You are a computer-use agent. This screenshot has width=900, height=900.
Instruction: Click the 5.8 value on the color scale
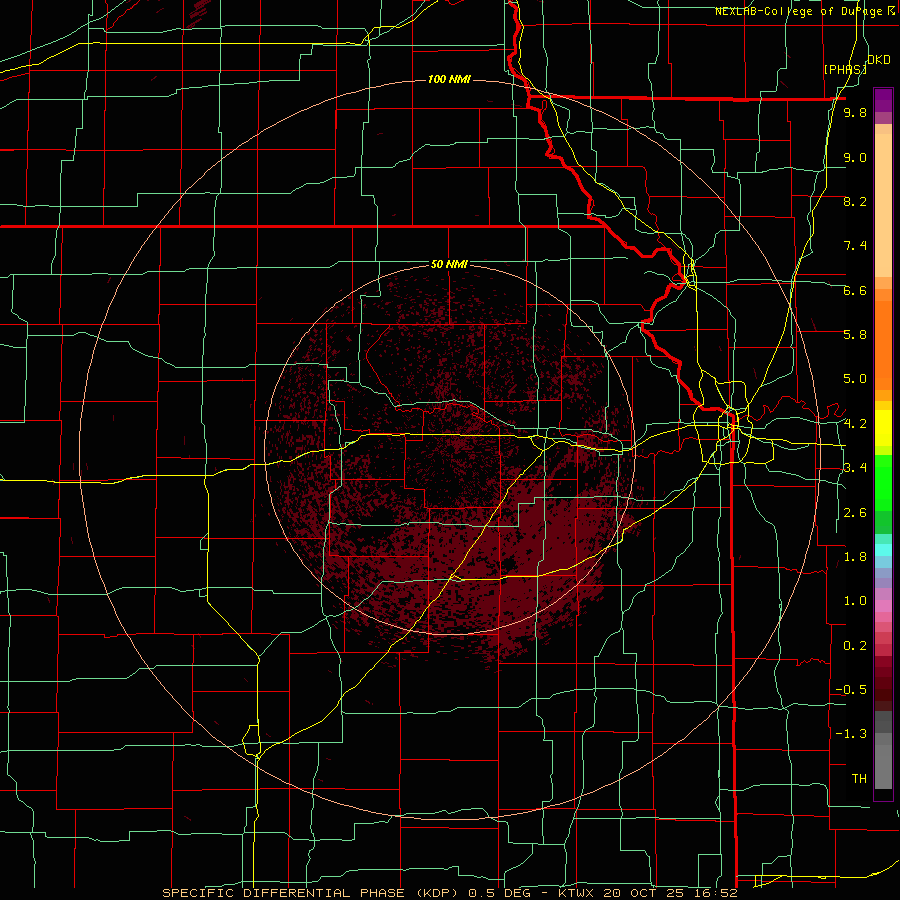tap(855, 335)
